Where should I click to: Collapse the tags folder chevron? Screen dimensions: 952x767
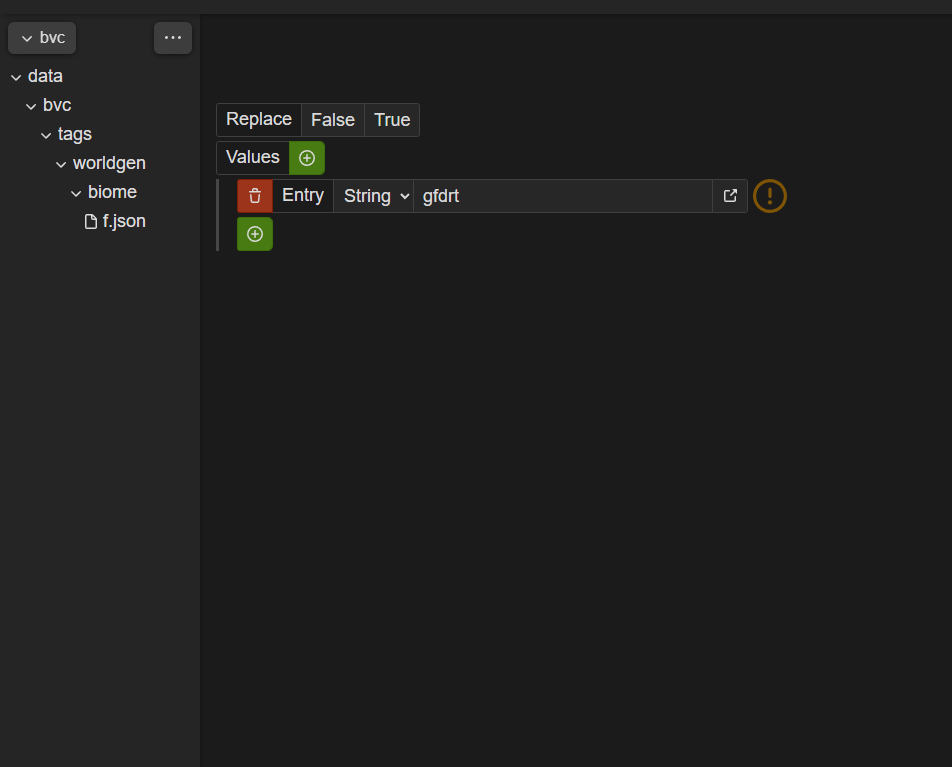[46, 135]
